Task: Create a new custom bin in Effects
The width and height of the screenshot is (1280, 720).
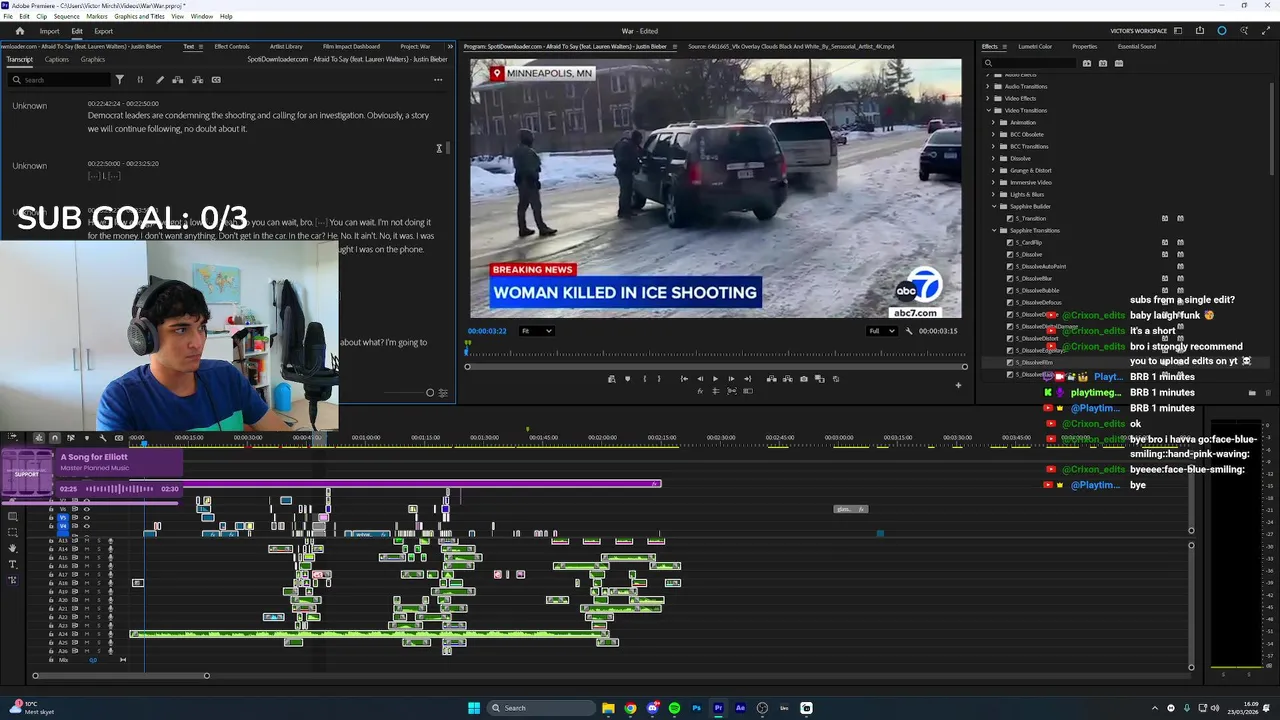Action: click(x=1252, y=393)
